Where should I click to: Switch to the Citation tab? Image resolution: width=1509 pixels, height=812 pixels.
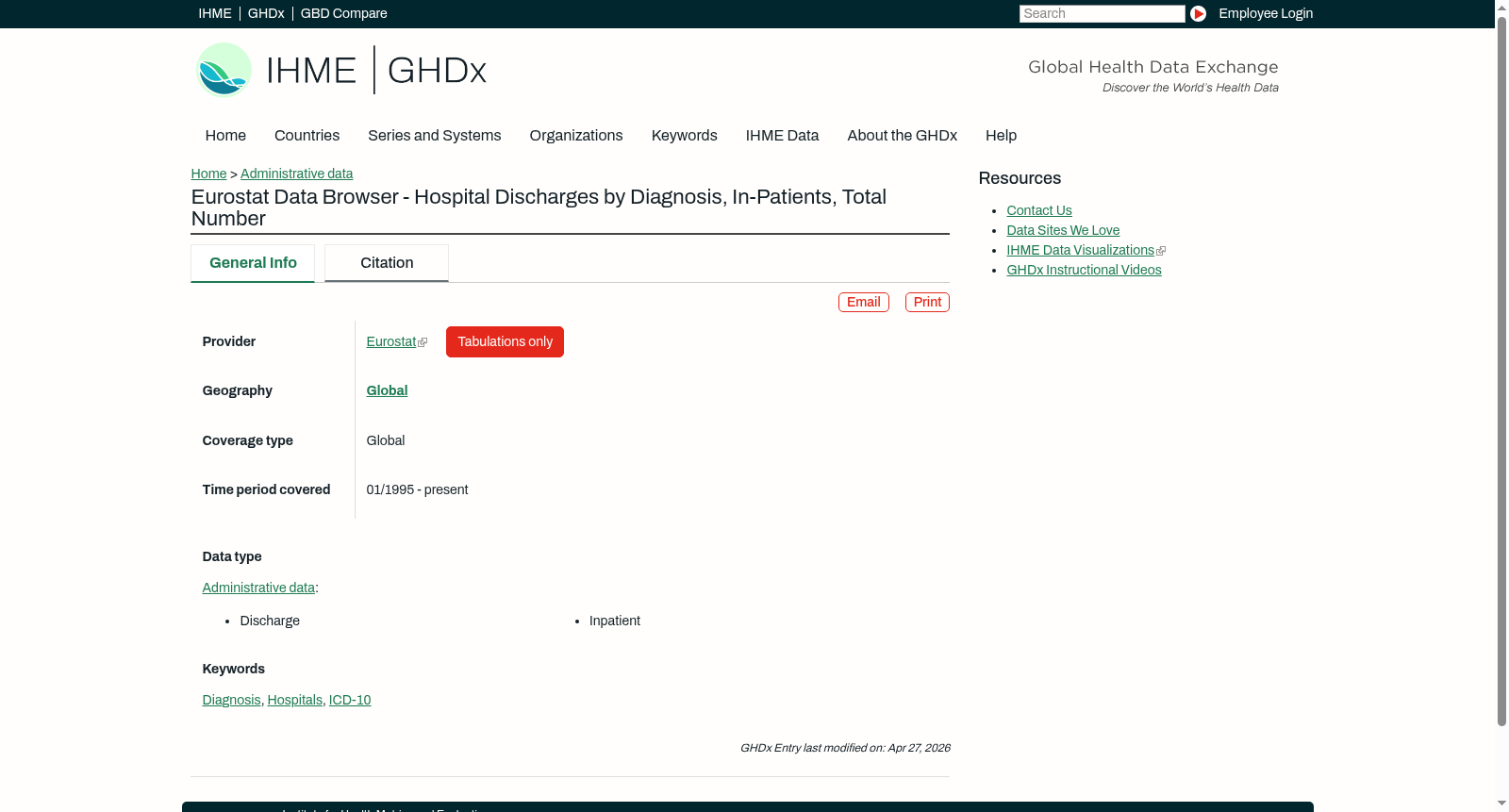tap(387, 263)
